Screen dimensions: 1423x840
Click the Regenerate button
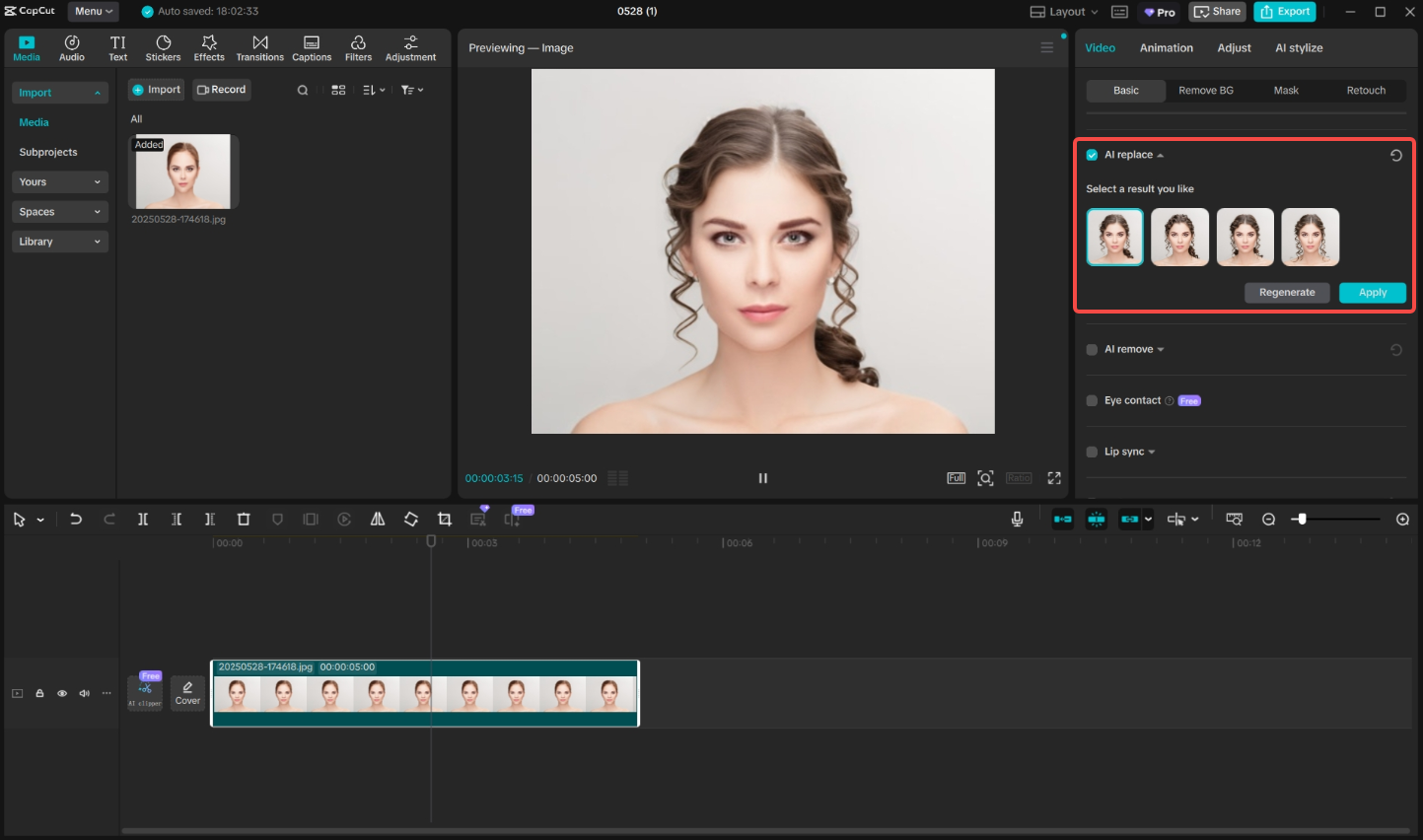pyautogui.click(x=1286, y=293)
